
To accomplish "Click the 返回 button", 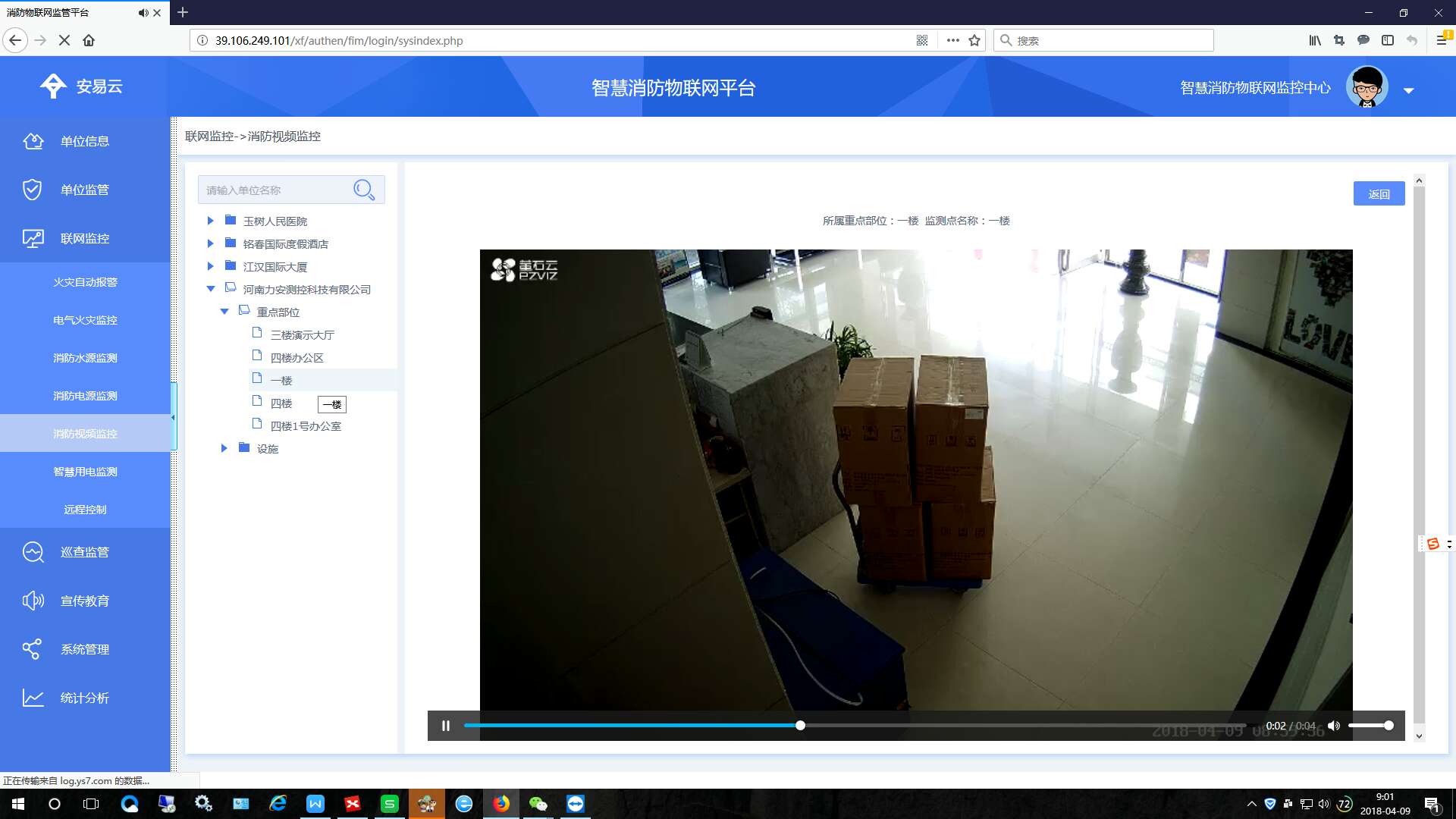I will click(1379, 194).
